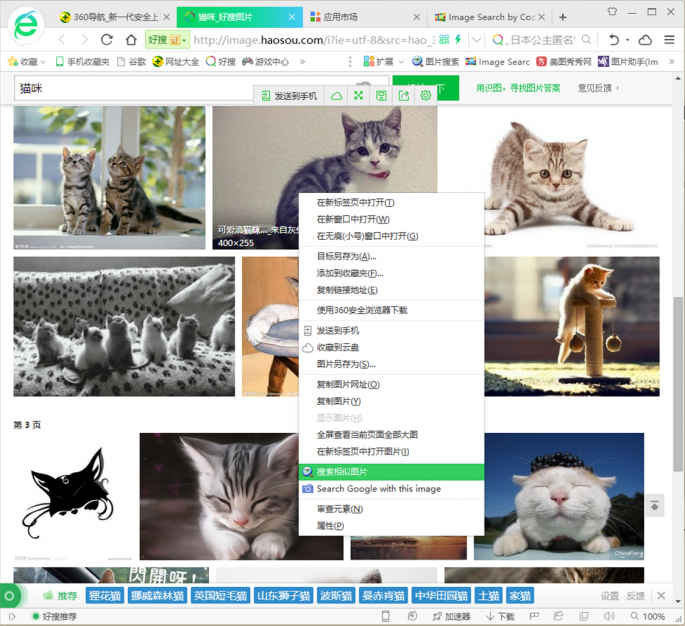685x626 pixels.
Task: Click the two kittens thumbnail image
Action: [x=109, y=177]
